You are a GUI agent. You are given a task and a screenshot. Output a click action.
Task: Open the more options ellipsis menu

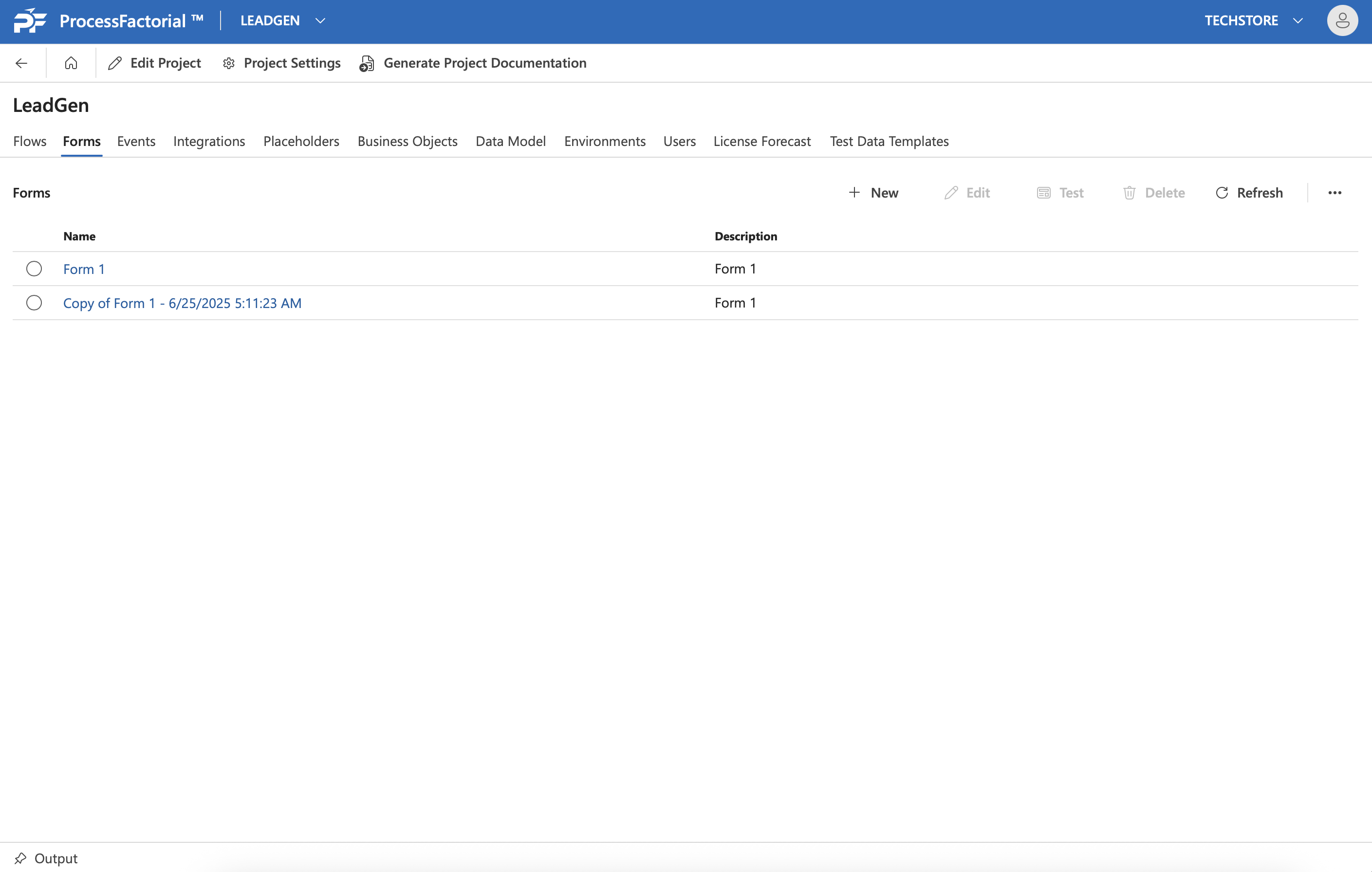tap(1335, 193)
